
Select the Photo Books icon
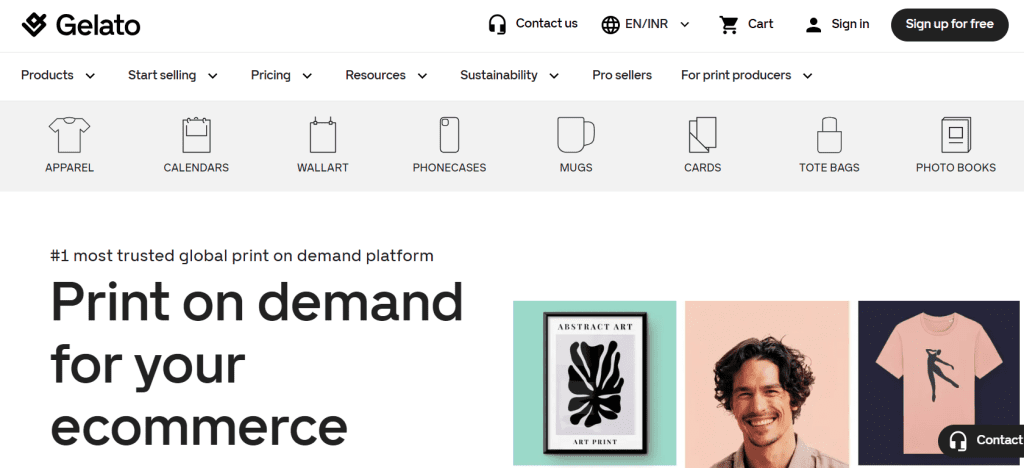[956, 134]
